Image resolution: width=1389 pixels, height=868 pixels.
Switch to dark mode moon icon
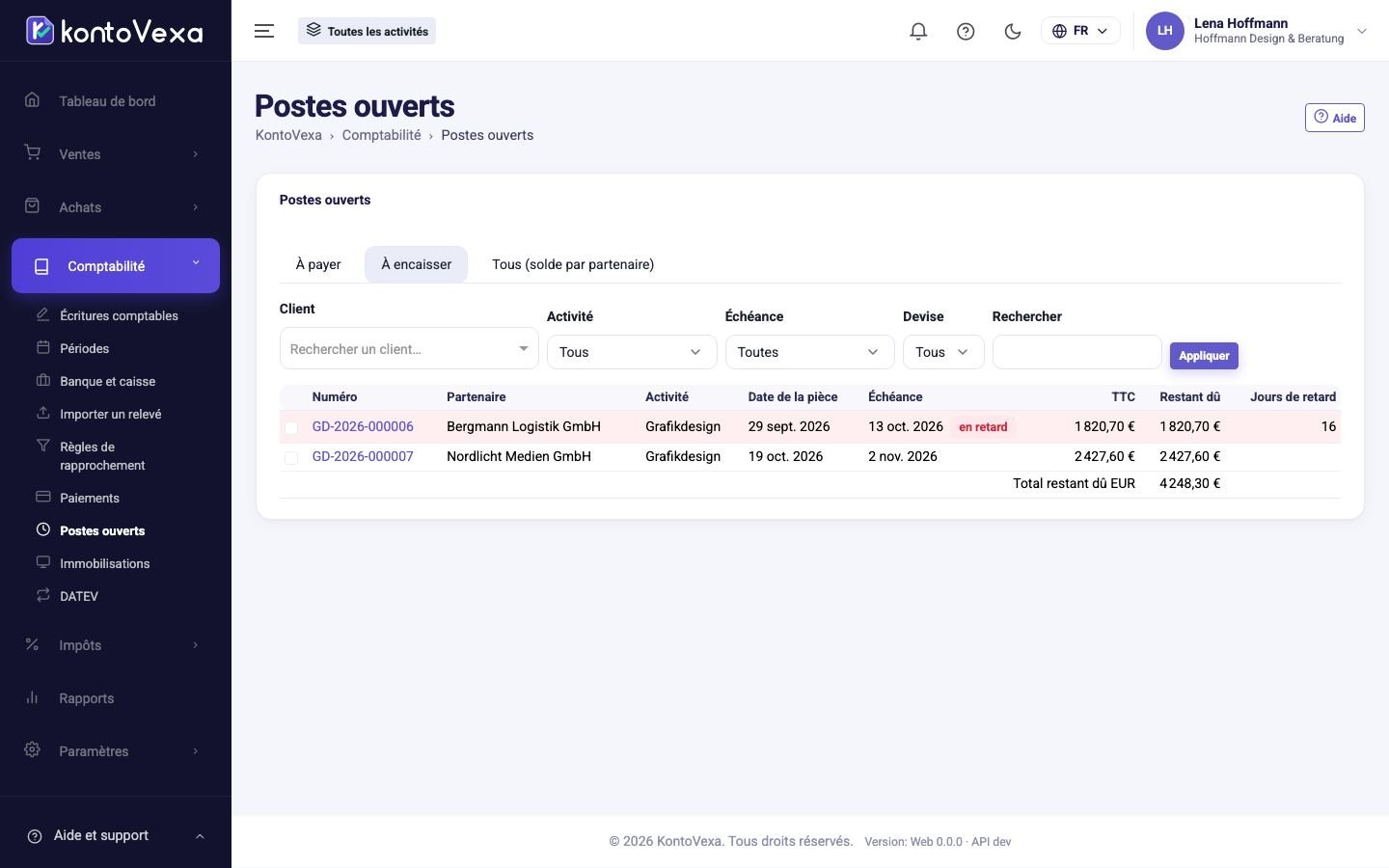(1013, 31)
